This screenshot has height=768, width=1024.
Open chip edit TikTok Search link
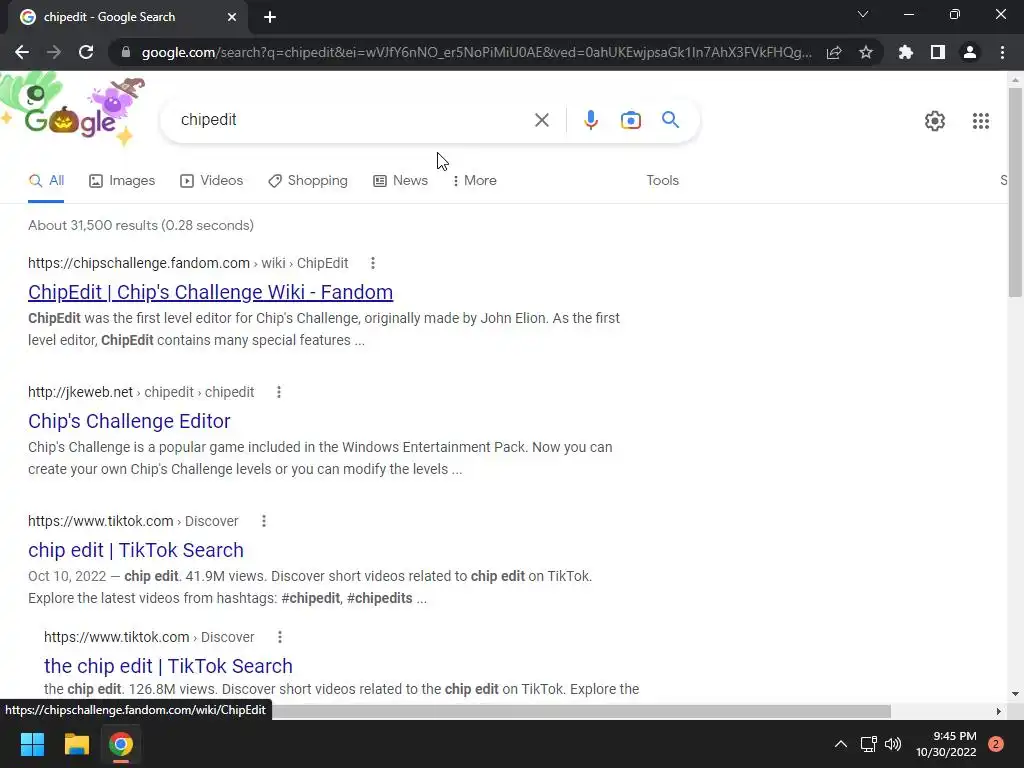click(x=136, y=551)
